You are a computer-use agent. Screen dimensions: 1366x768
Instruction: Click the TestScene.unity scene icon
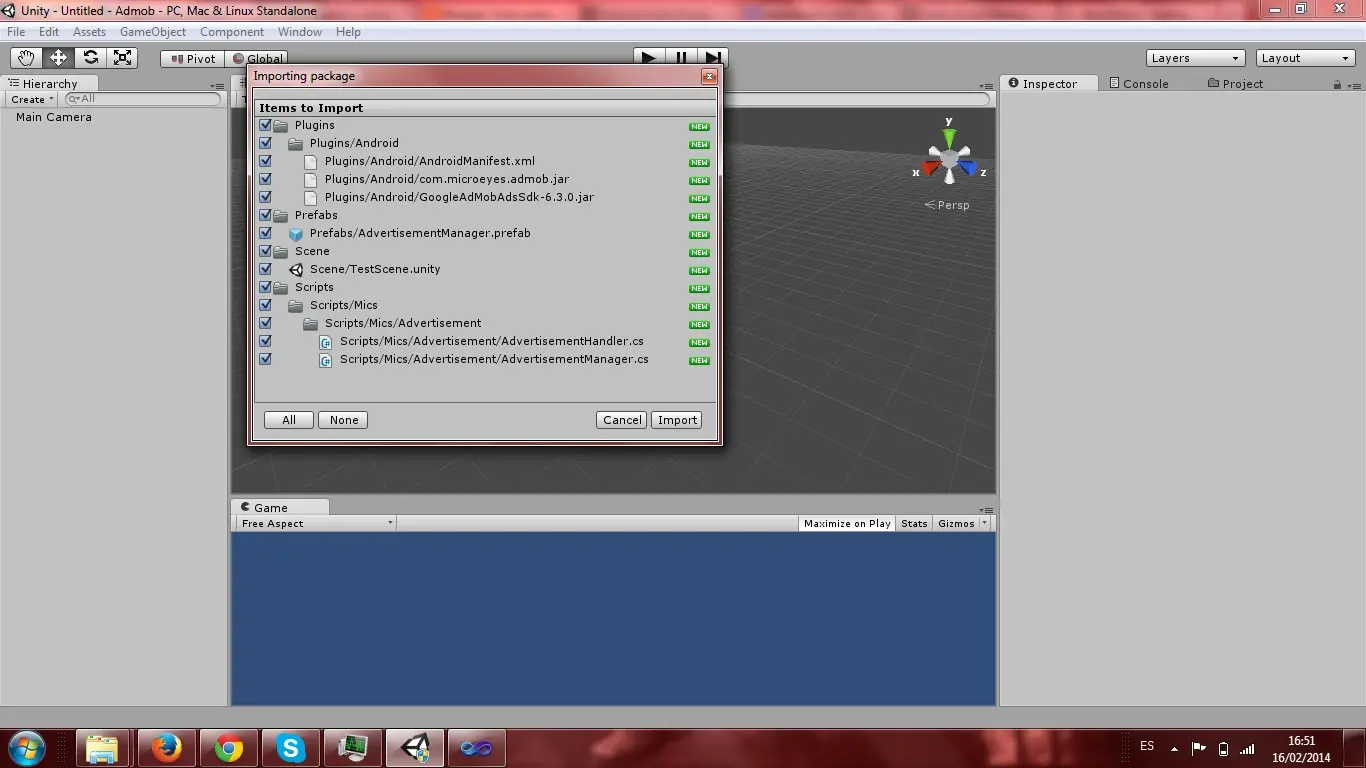(x=295, y=269)
